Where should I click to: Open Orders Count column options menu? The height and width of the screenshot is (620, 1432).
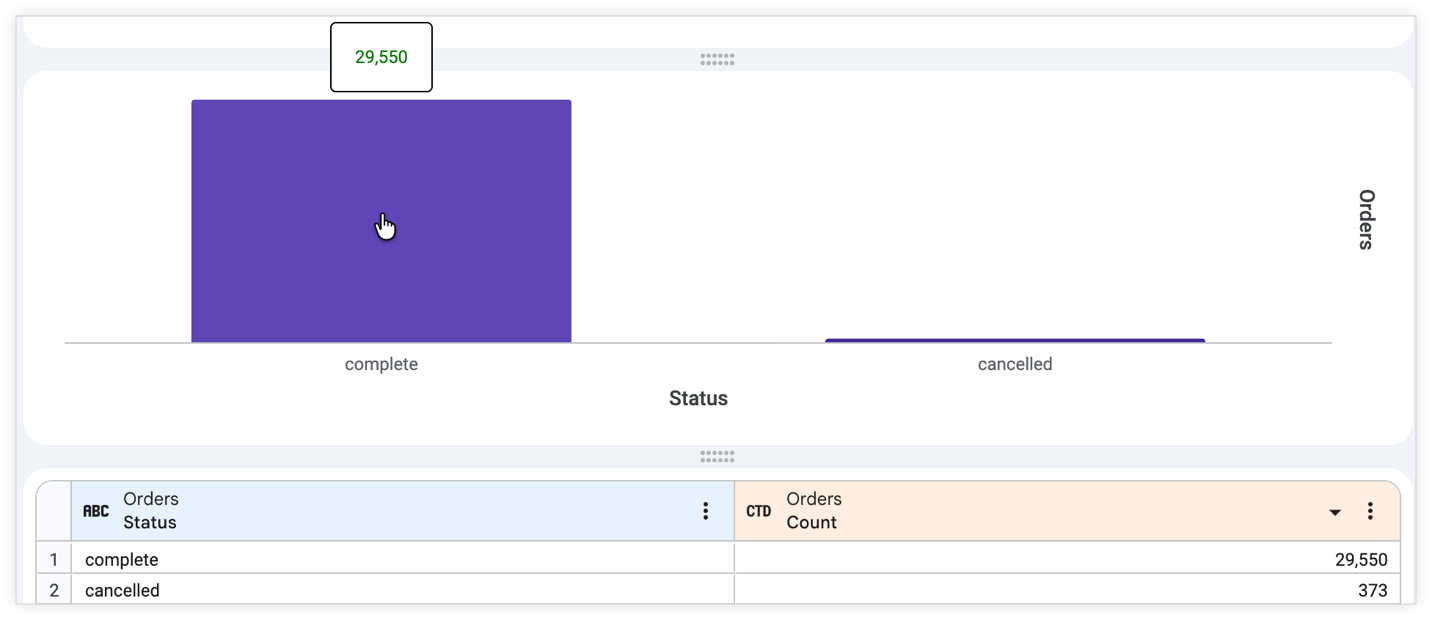point(1370,511)
